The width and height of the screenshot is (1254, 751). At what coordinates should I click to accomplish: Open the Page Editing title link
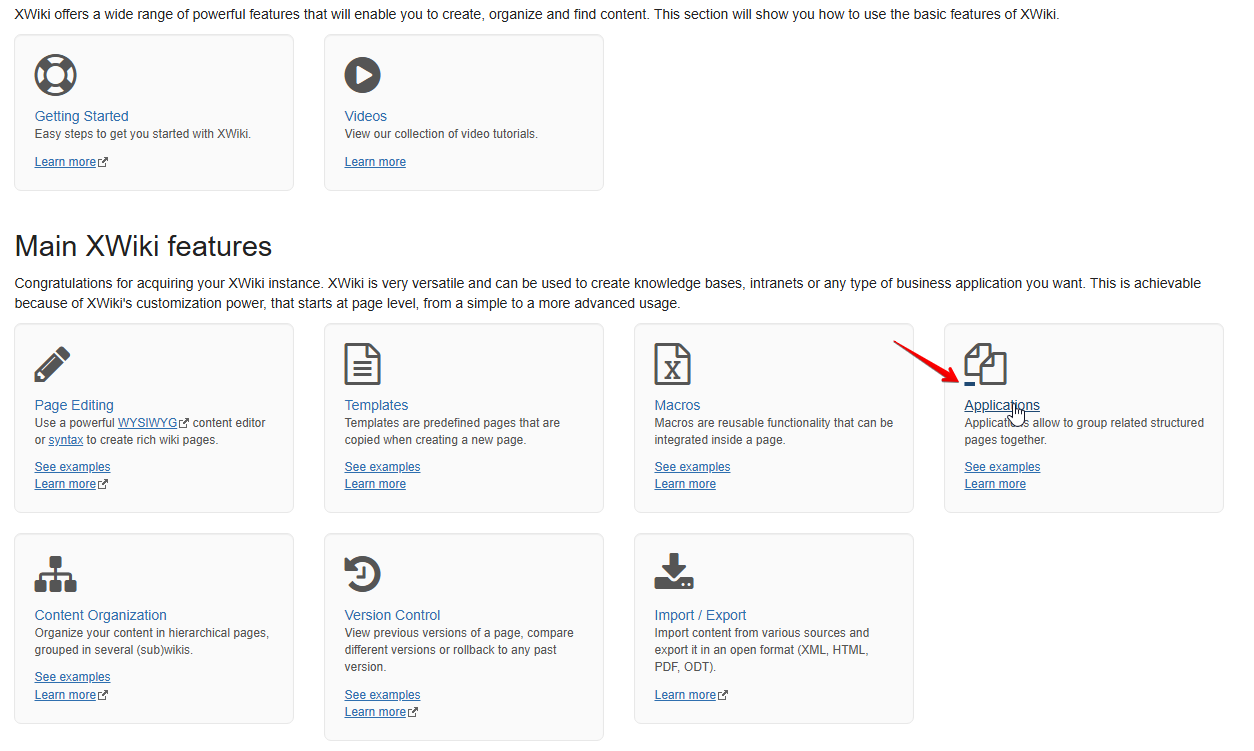click(x=74, y=405)
